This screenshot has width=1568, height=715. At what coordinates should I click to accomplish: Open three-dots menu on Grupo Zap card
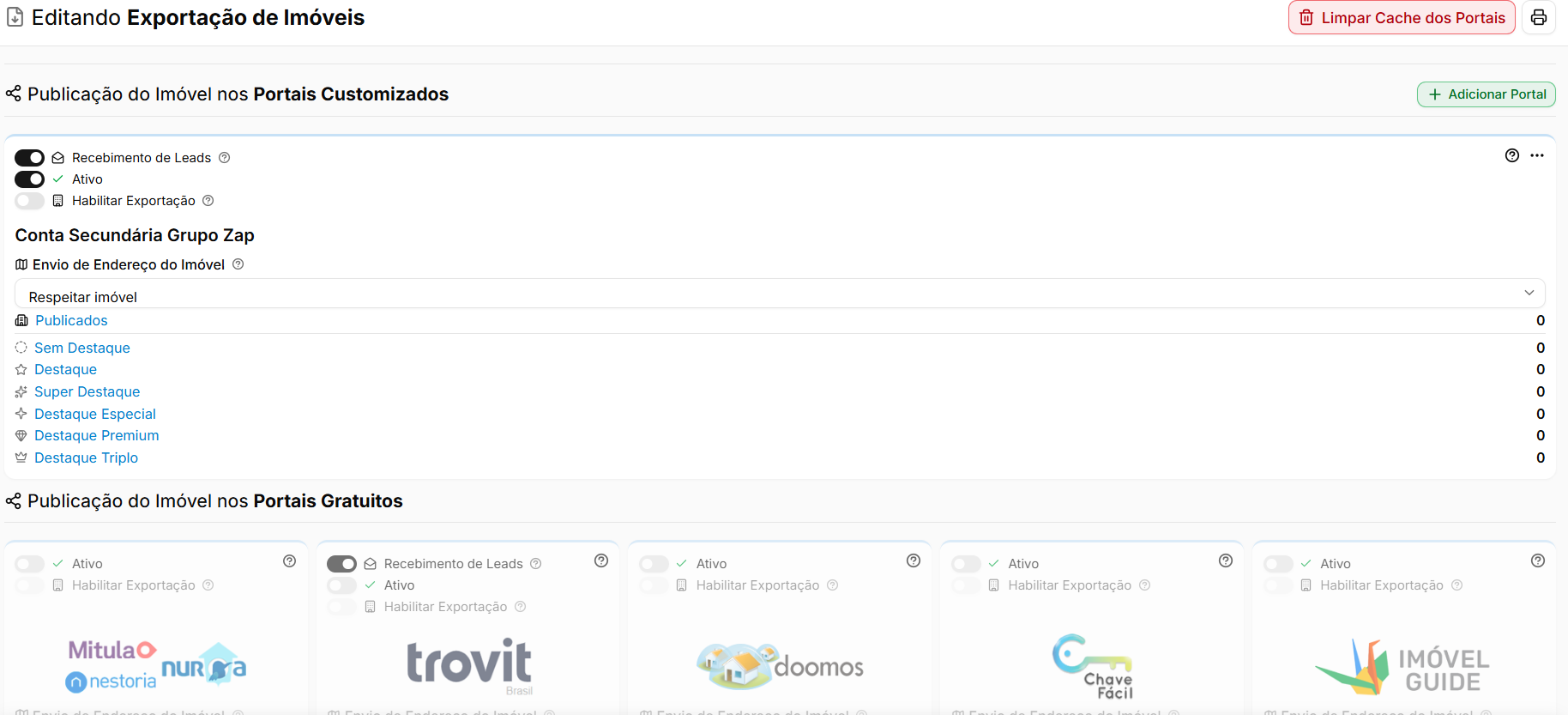coord(1537,155)
